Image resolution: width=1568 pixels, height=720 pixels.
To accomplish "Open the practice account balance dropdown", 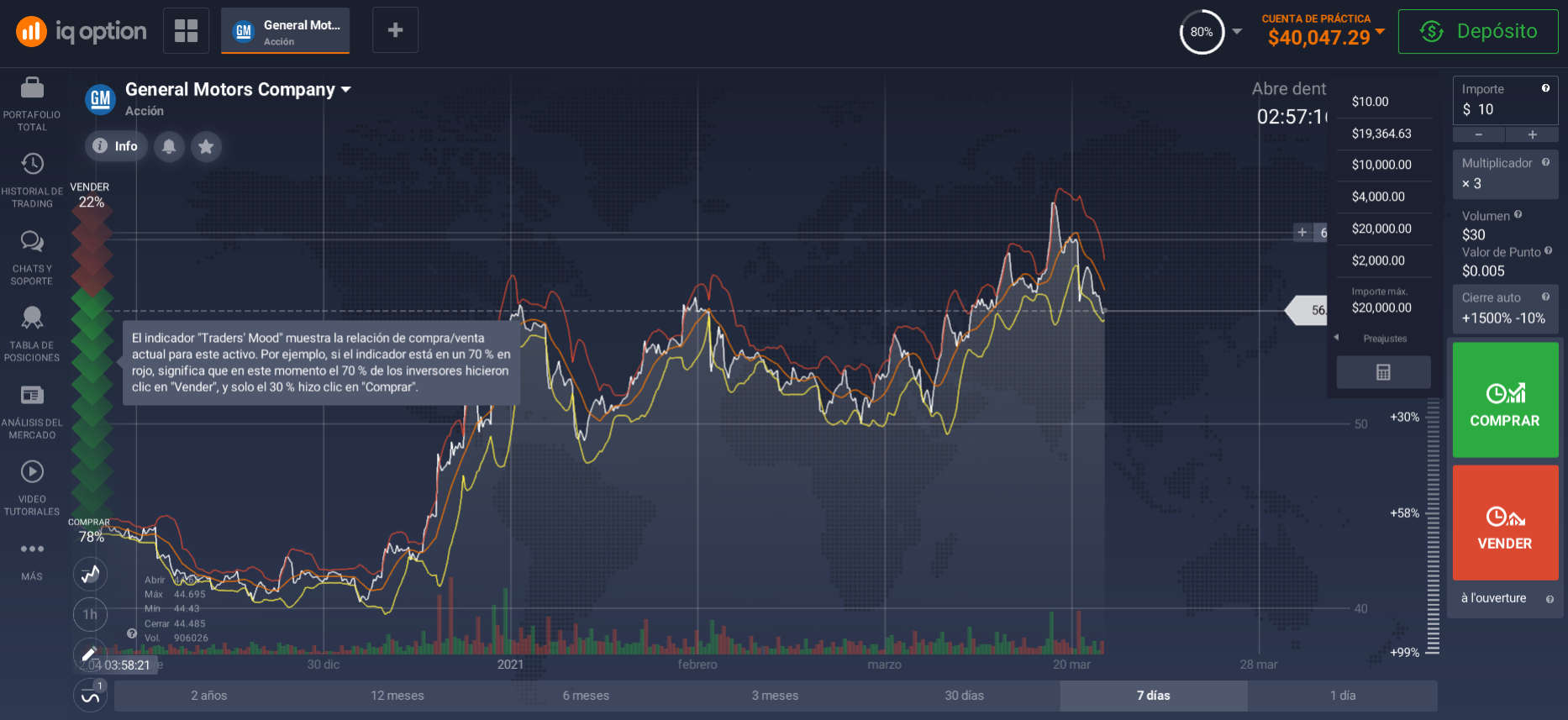I will (1380, 31).
